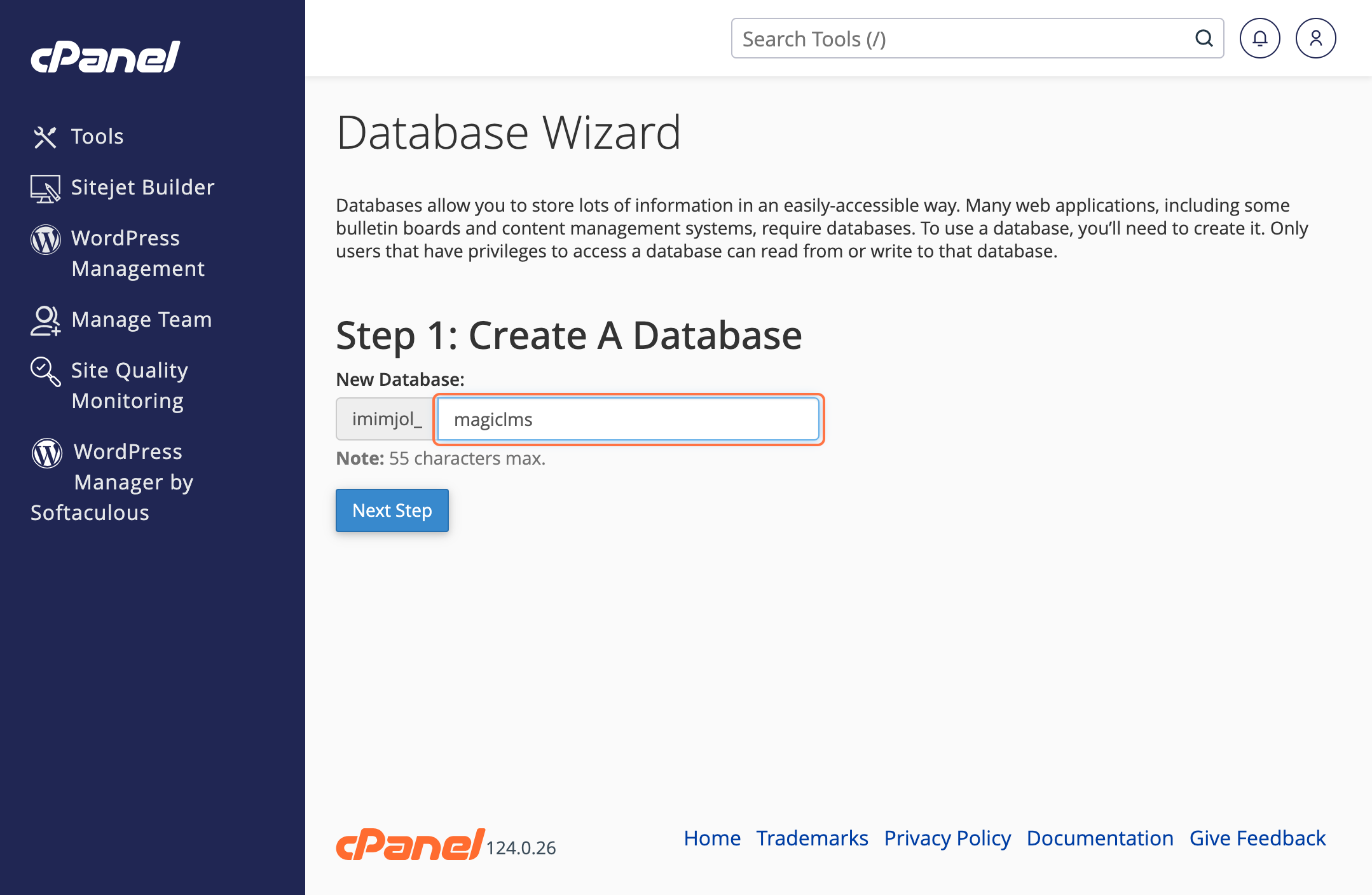Open Sitejet Builder menu item

pos(143,187)
